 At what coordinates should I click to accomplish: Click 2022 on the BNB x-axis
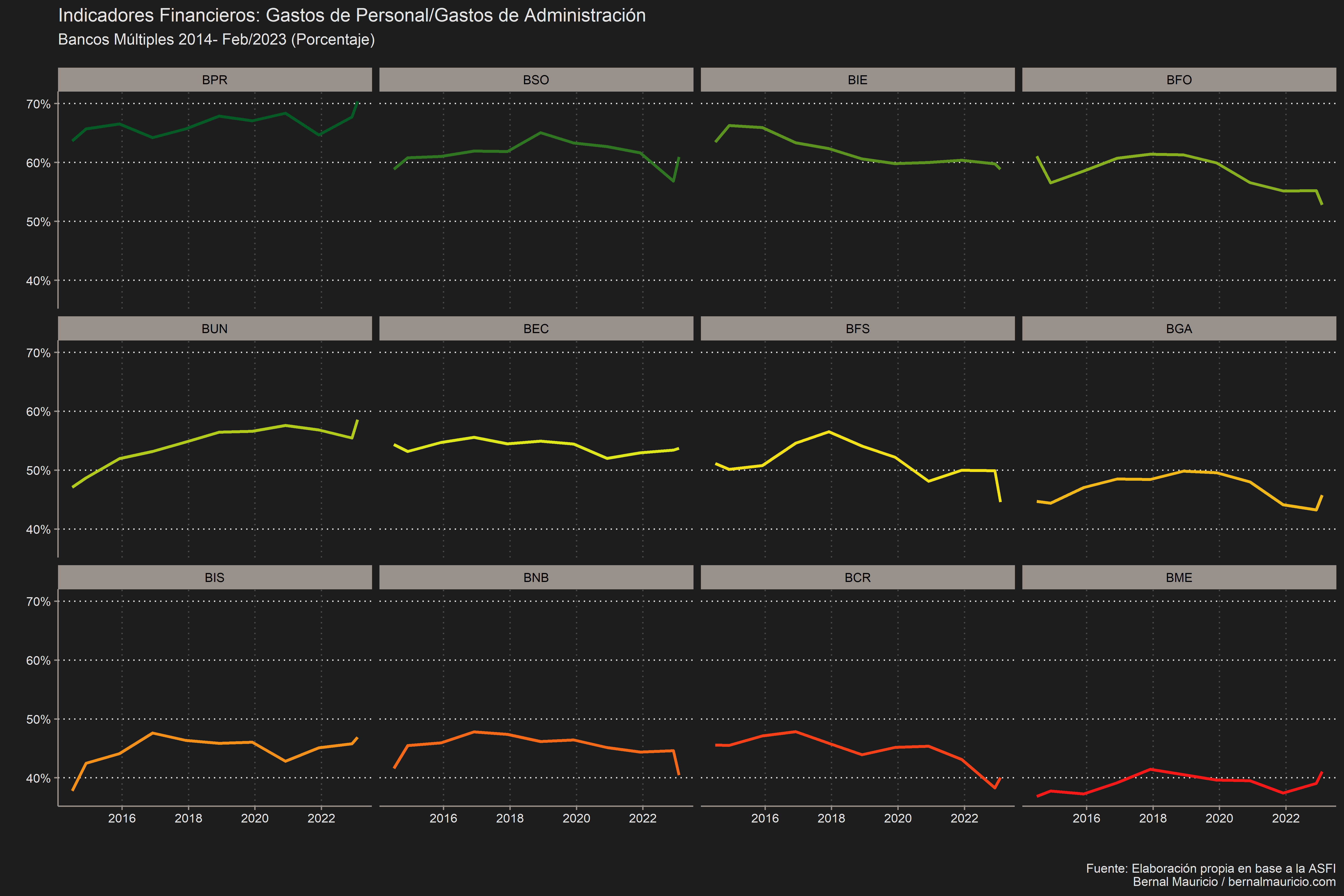643,818
